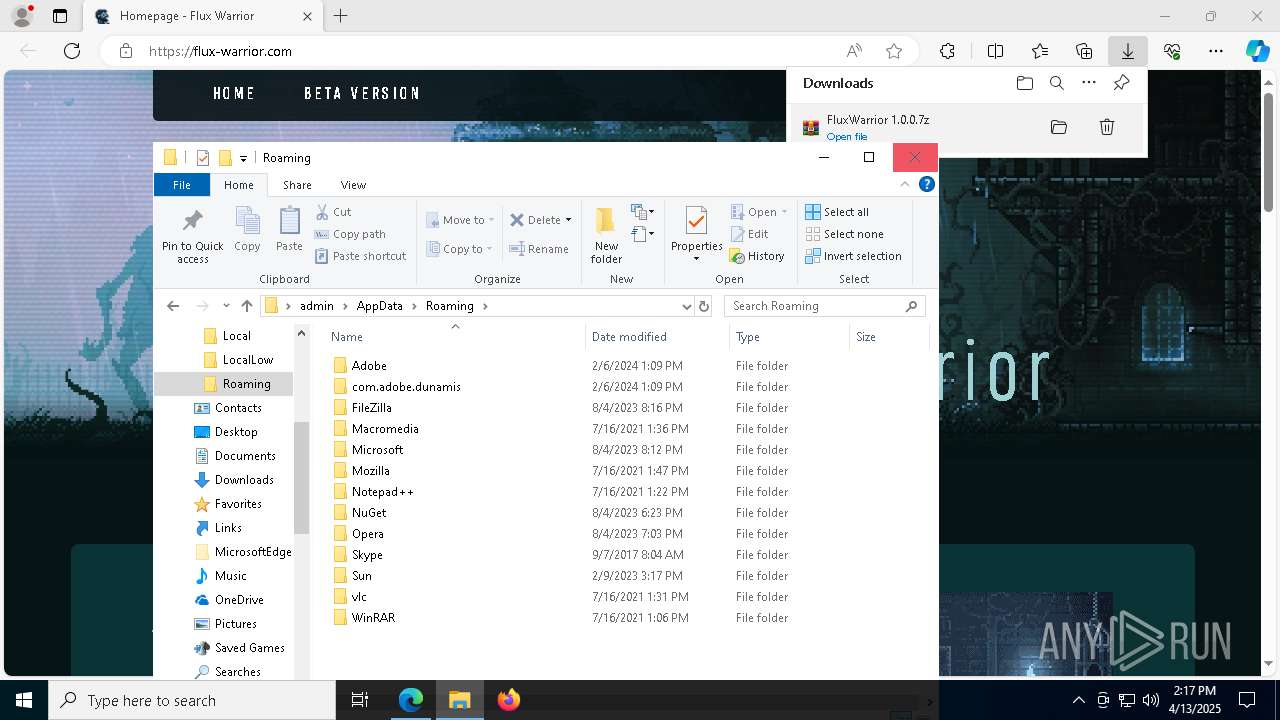Click the Copy ribbon icon
Screen dimensions: 1280x720
[247, 230]
